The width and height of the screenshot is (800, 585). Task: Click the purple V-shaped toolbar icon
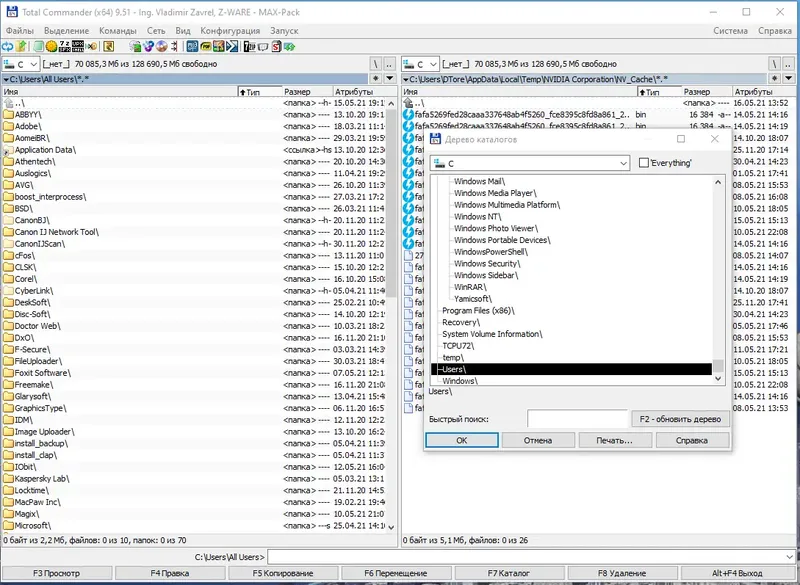point(146,46)
